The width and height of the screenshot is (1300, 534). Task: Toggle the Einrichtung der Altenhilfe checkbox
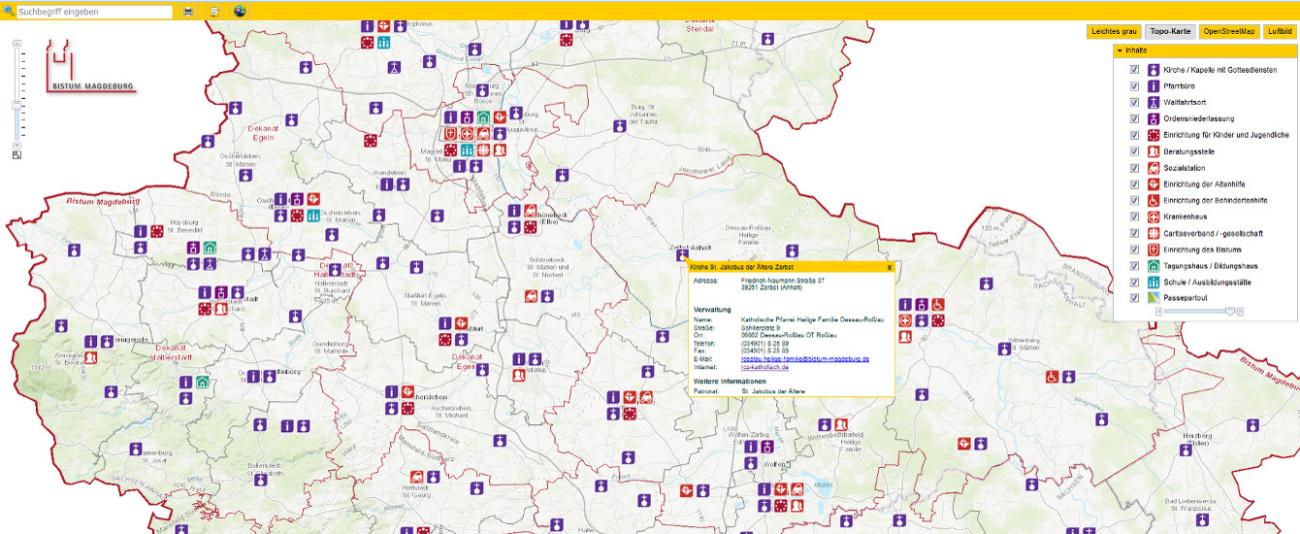pyautogui.click(x=1133, y=184)
